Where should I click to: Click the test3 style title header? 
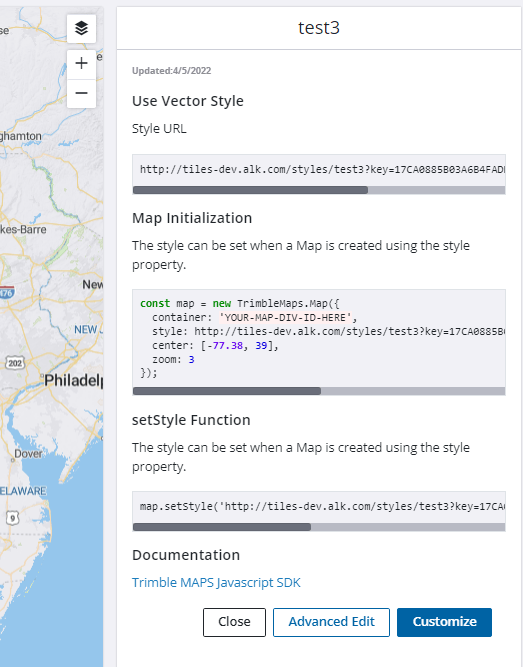tap(319, 28)
